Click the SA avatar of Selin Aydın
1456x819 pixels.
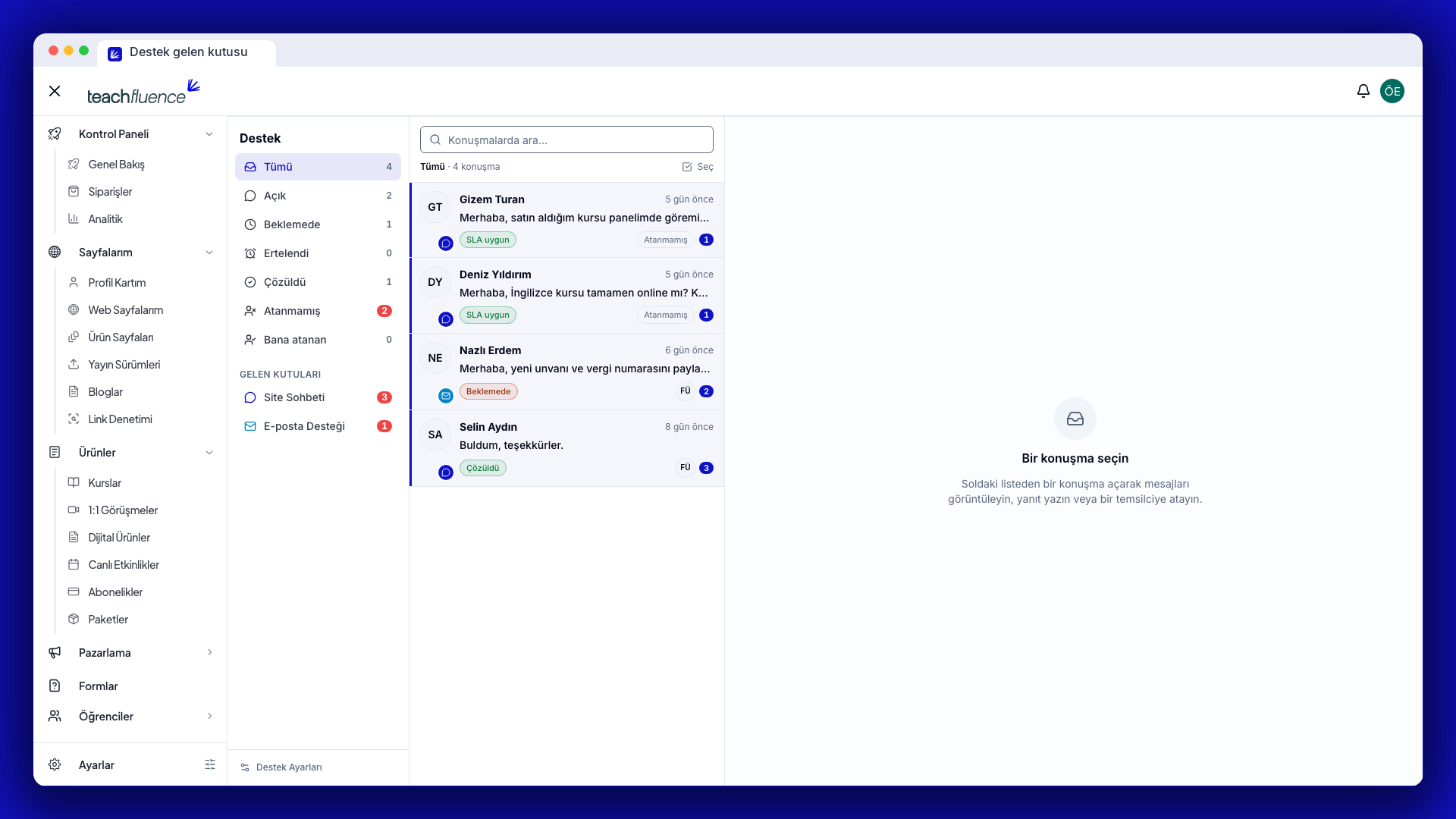tap(435, 435)
